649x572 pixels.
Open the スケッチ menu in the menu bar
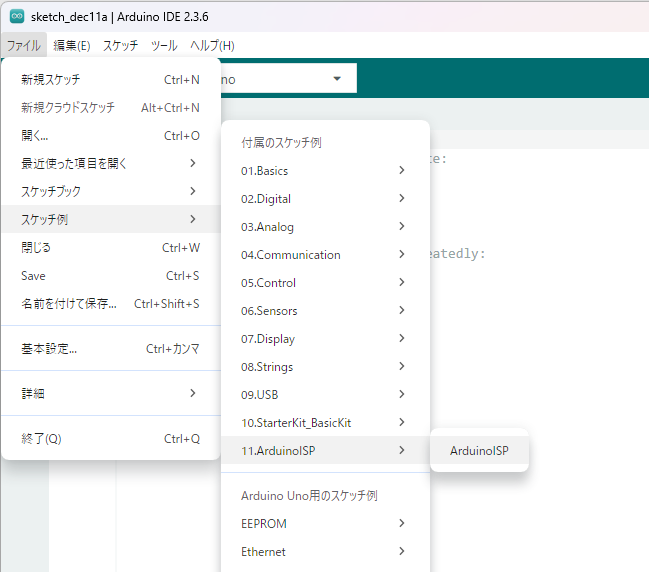(121, 45)
